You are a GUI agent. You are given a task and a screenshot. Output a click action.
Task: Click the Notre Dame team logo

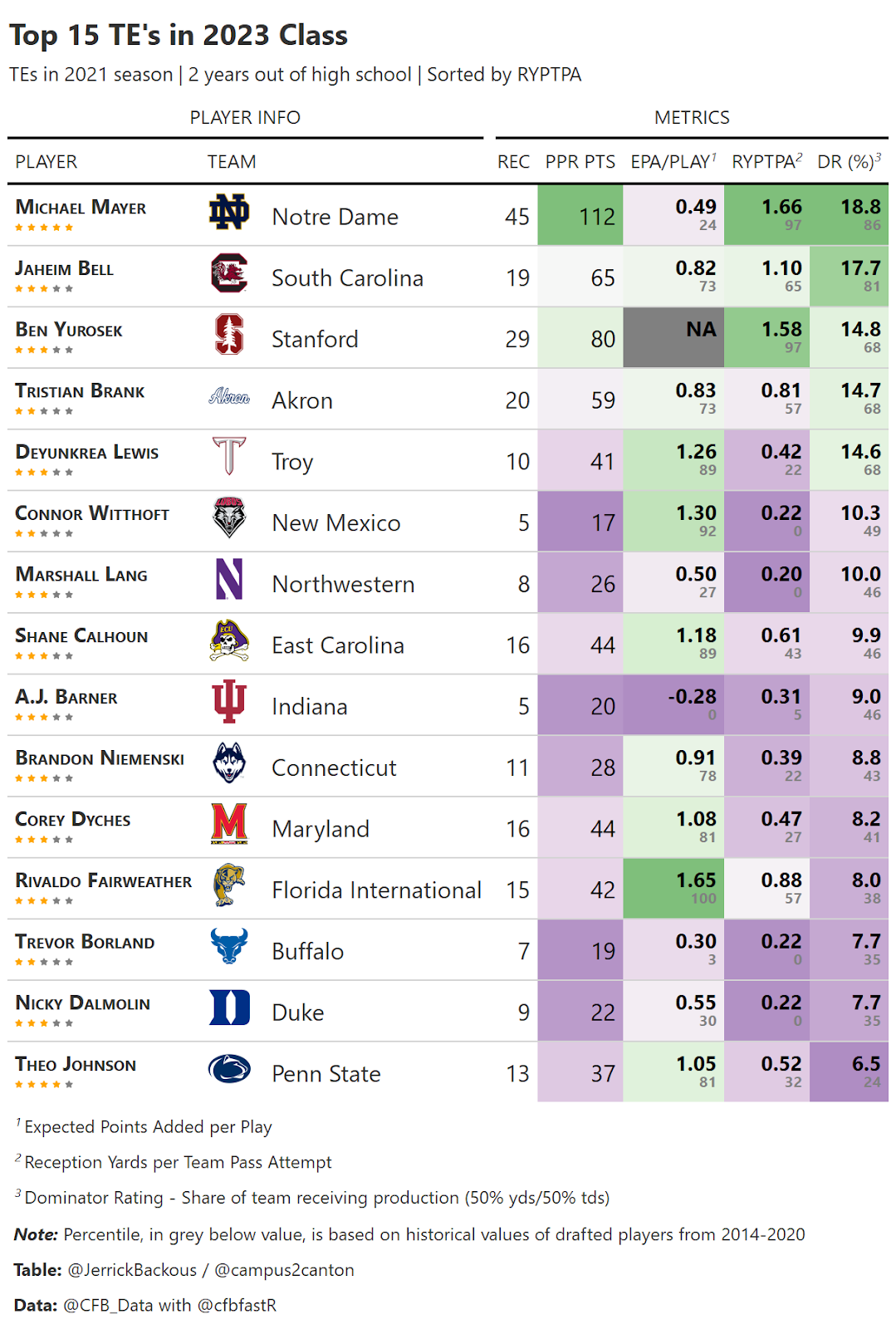[228, 213]
